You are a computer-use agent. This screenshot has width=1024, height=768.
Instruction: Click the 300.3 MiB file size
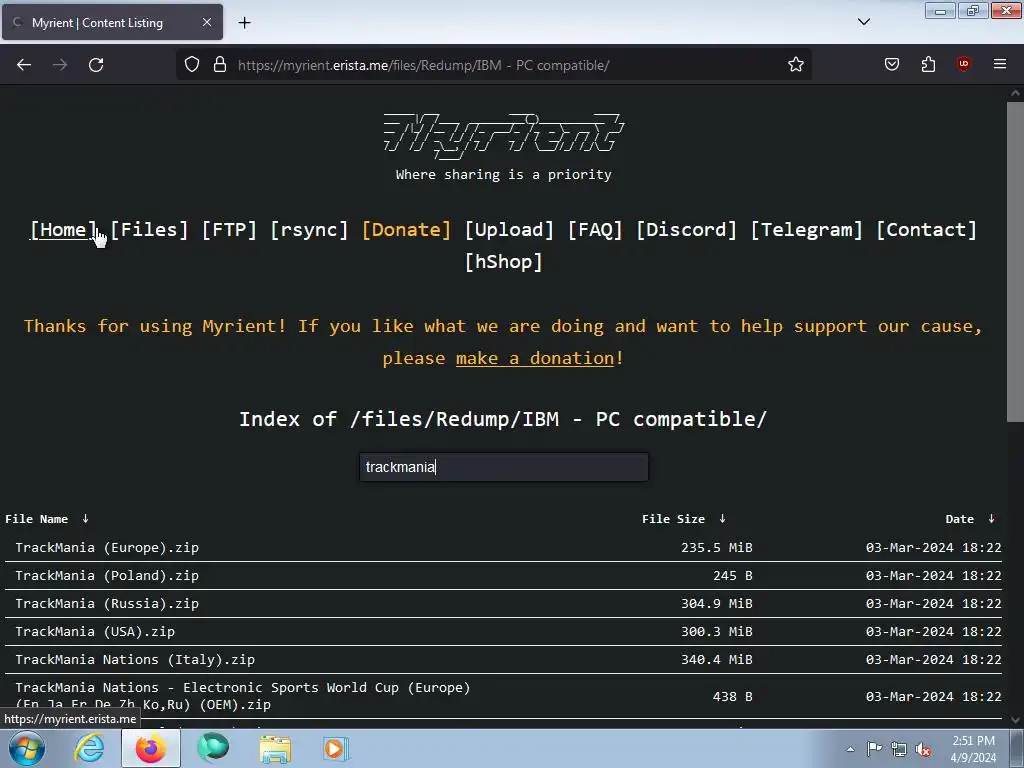[716, 632]
